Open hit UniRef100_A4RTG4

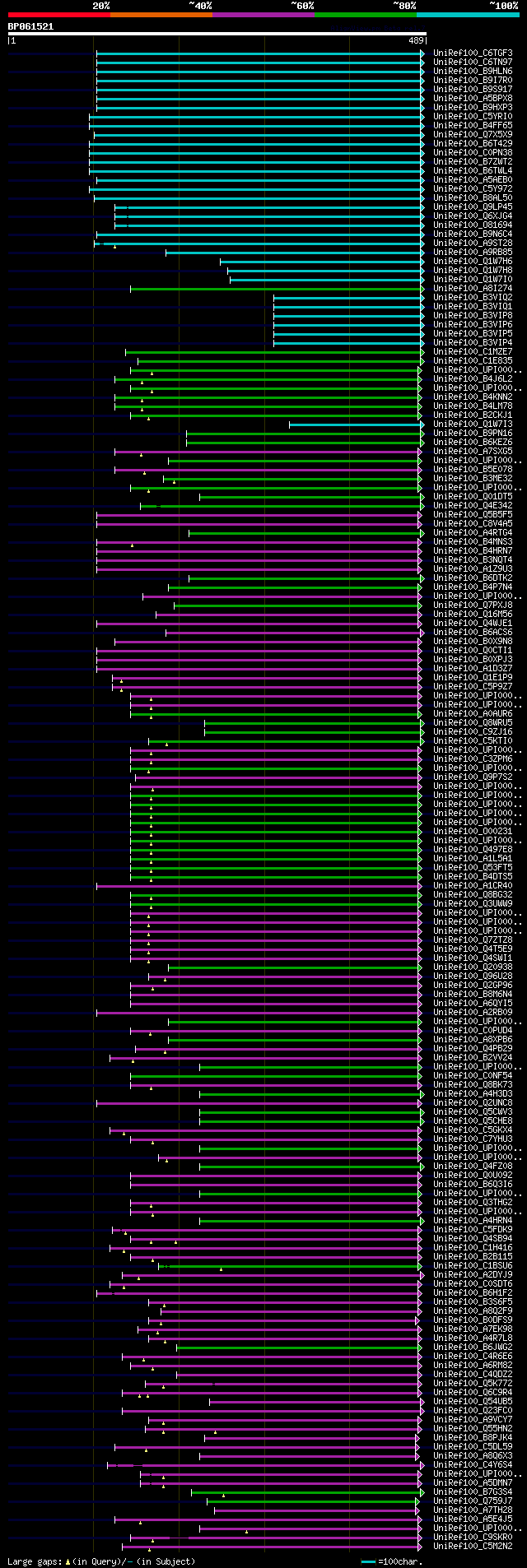tap(473, 532)
